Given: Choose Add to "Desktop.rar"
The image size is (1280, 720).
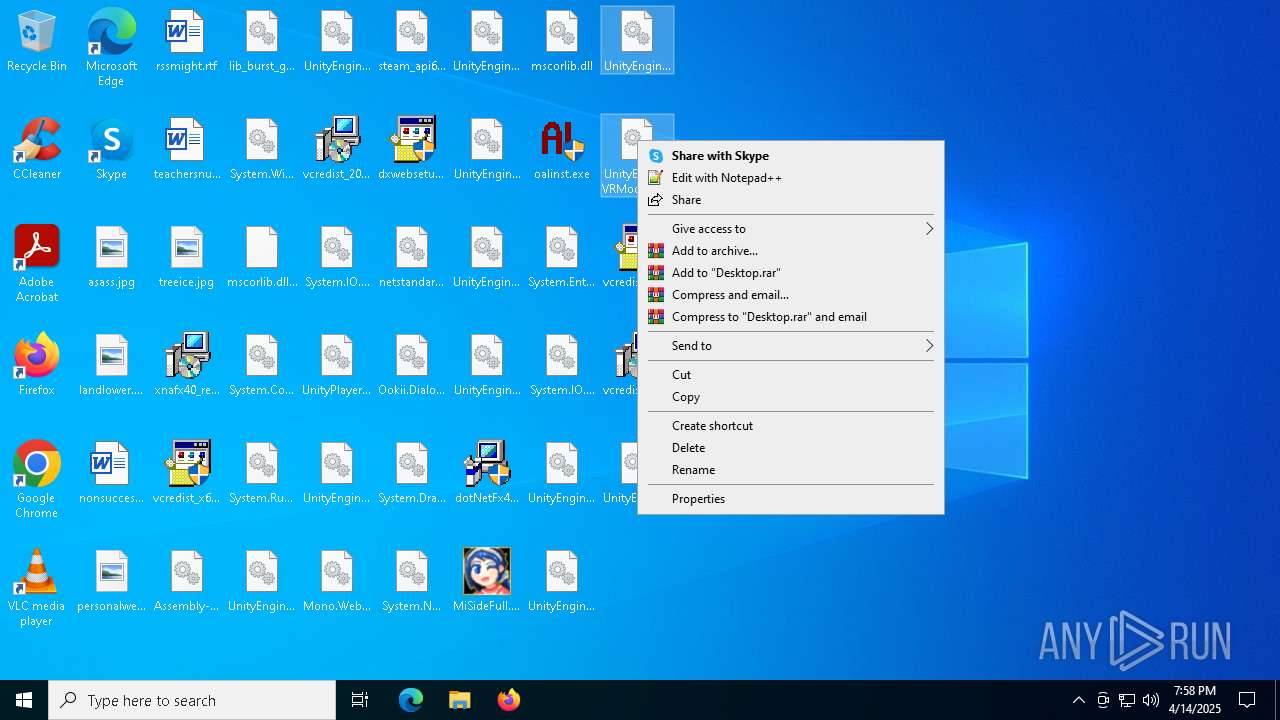Looking at the screenshot, I should [x=790, y=273].
